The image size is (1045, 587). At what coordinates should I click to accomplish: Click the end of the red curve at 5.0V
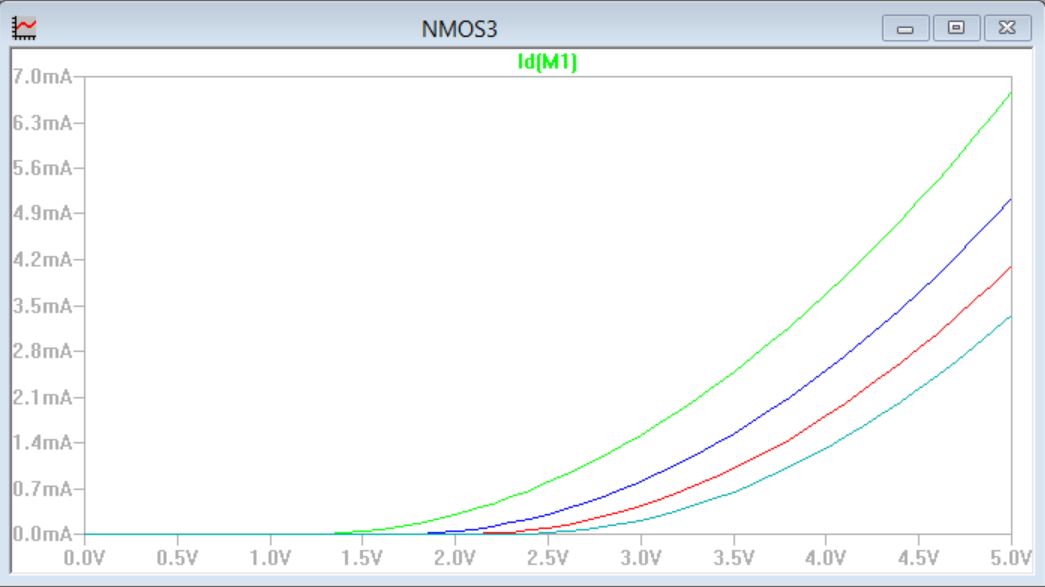click(1010, 268)
